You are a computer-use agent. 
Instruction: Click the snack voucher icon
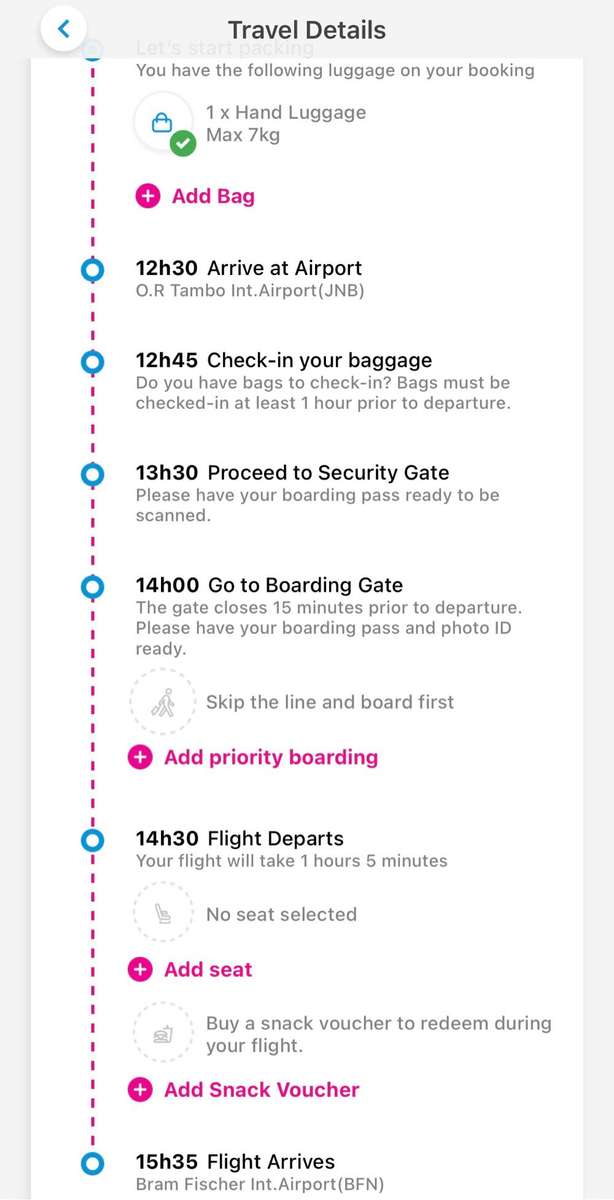[x=163, y=1035]
